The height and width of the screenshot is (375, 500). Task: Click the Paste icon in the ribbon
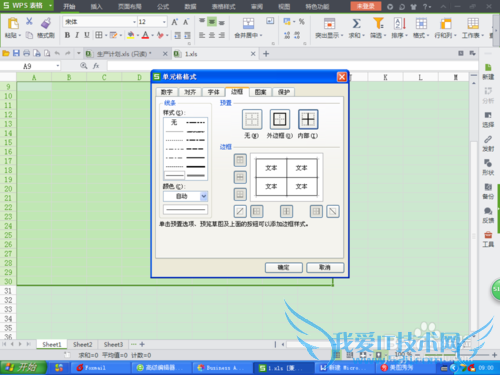[13, 24]
